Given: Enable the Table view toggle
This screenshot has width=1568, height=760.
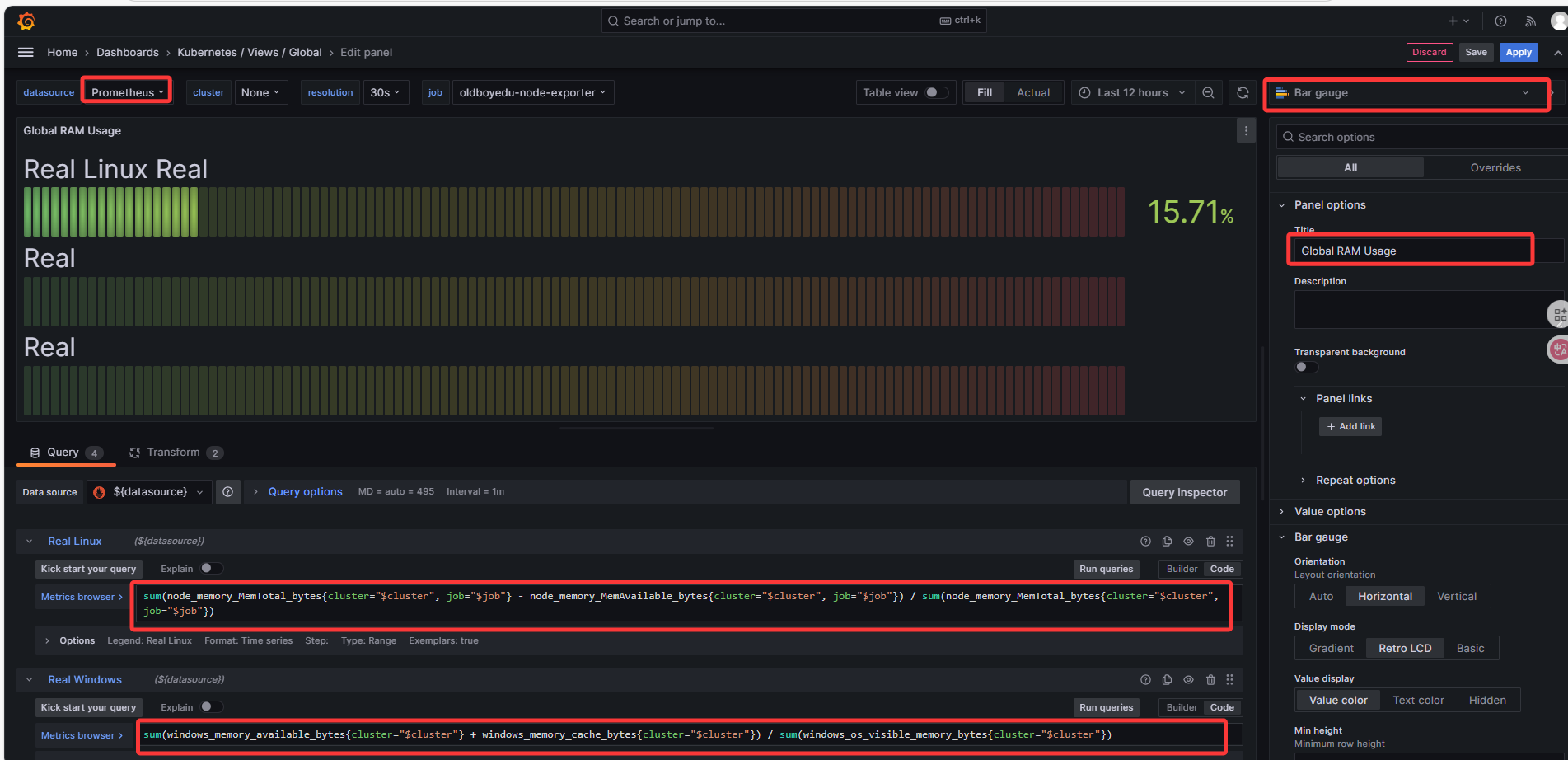Looking at the screenshot, I should 936,92.
